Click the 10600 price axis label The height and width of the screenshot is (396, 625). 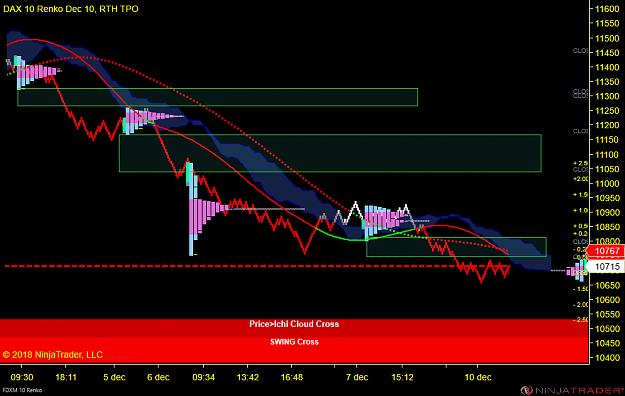tap(607, 300)
